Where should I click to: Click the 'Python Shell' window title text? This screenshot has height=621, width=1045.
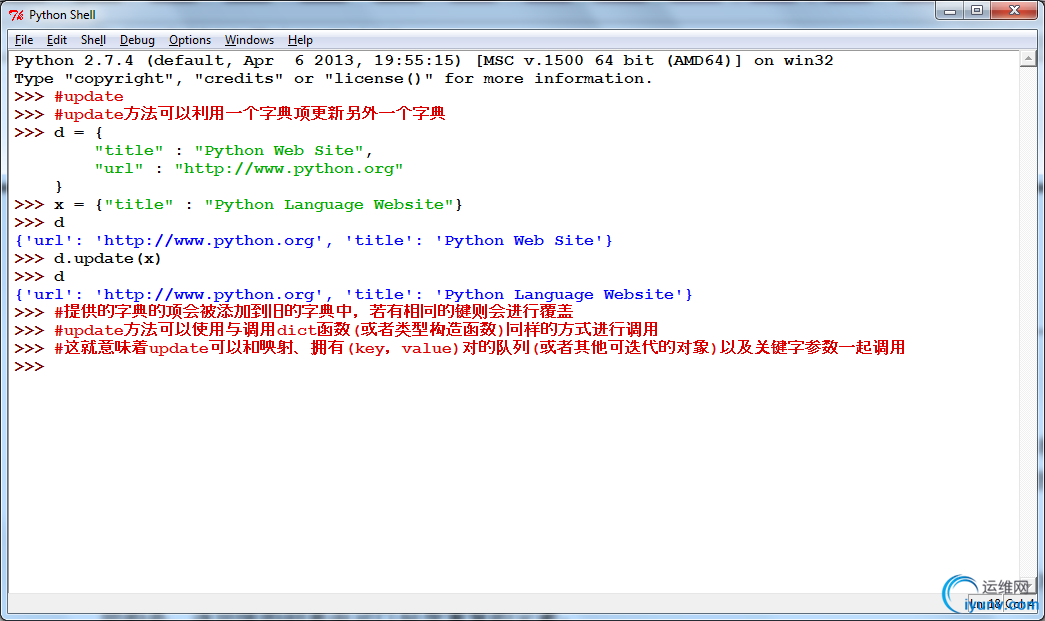63,15
